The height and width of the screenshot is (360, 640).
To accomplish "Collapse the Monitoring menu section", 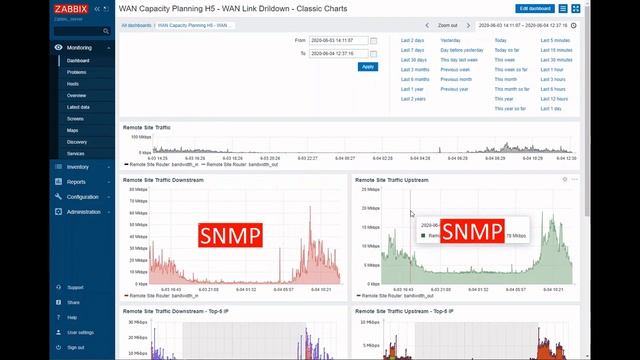I will (109, 48).
